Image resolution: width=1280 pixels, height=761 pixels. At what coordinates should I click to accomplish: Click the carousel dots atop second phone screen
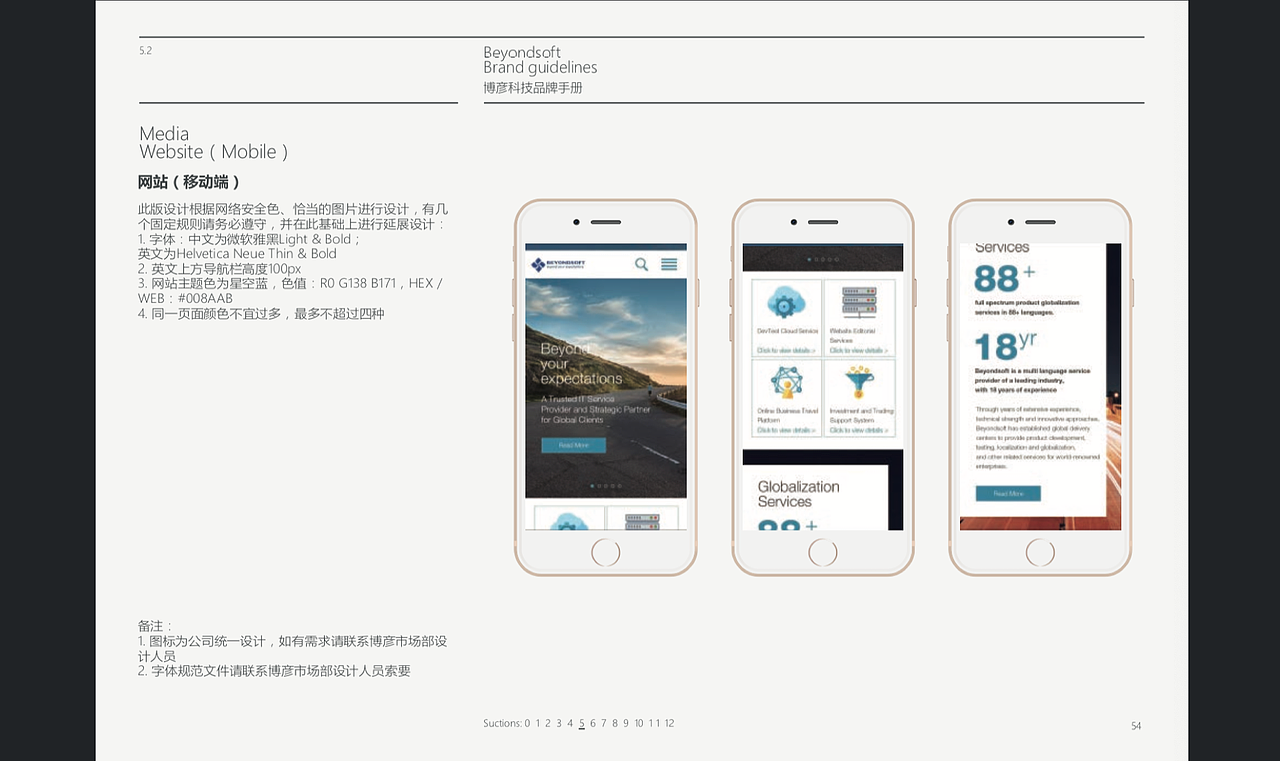coord(822,259)
